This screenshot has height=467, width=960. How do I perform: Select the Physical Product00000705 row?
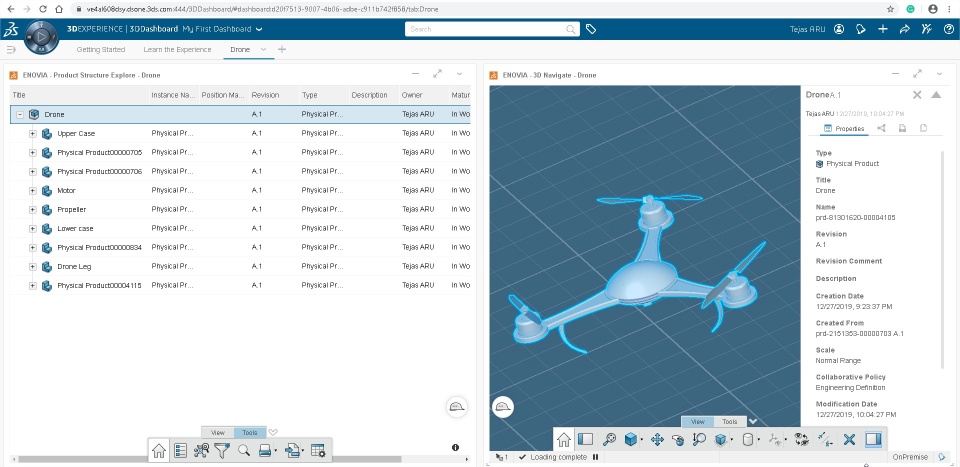[x=241, y=152]
